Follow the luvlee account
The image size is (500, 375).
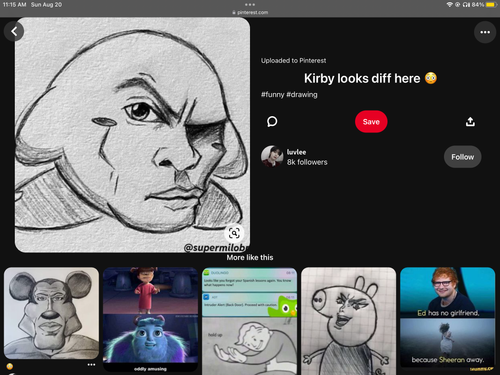(x=462, y=157)
